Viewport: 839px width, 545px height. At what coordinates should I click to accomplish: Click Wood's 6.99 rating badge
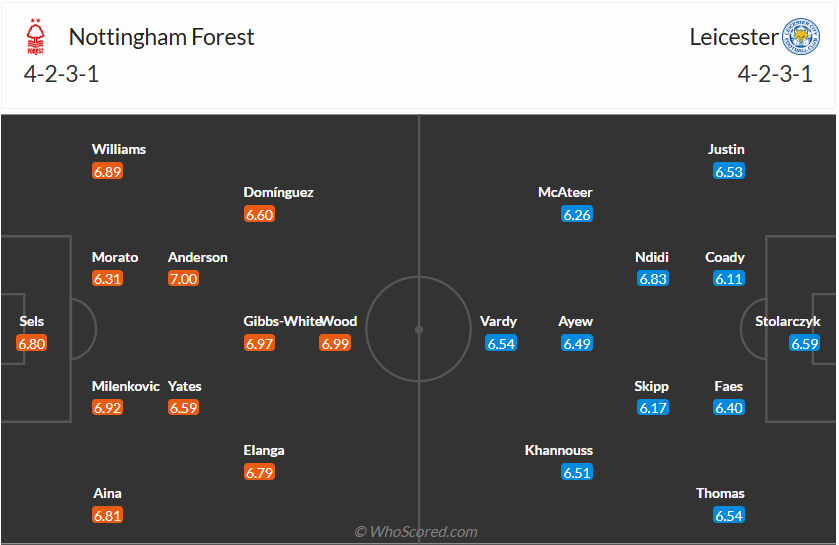(335, 344)
